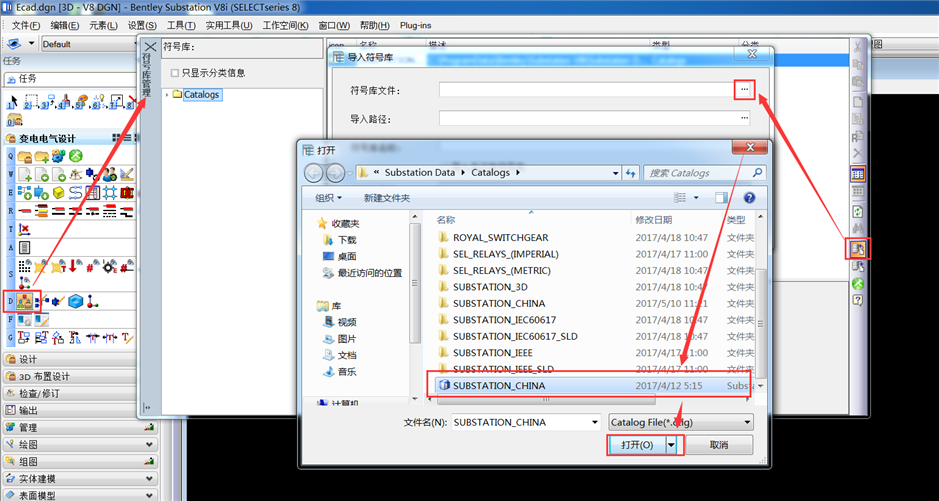939x501 pixels.
Task: Click the list document icon in row A
Action: (24, 247)
